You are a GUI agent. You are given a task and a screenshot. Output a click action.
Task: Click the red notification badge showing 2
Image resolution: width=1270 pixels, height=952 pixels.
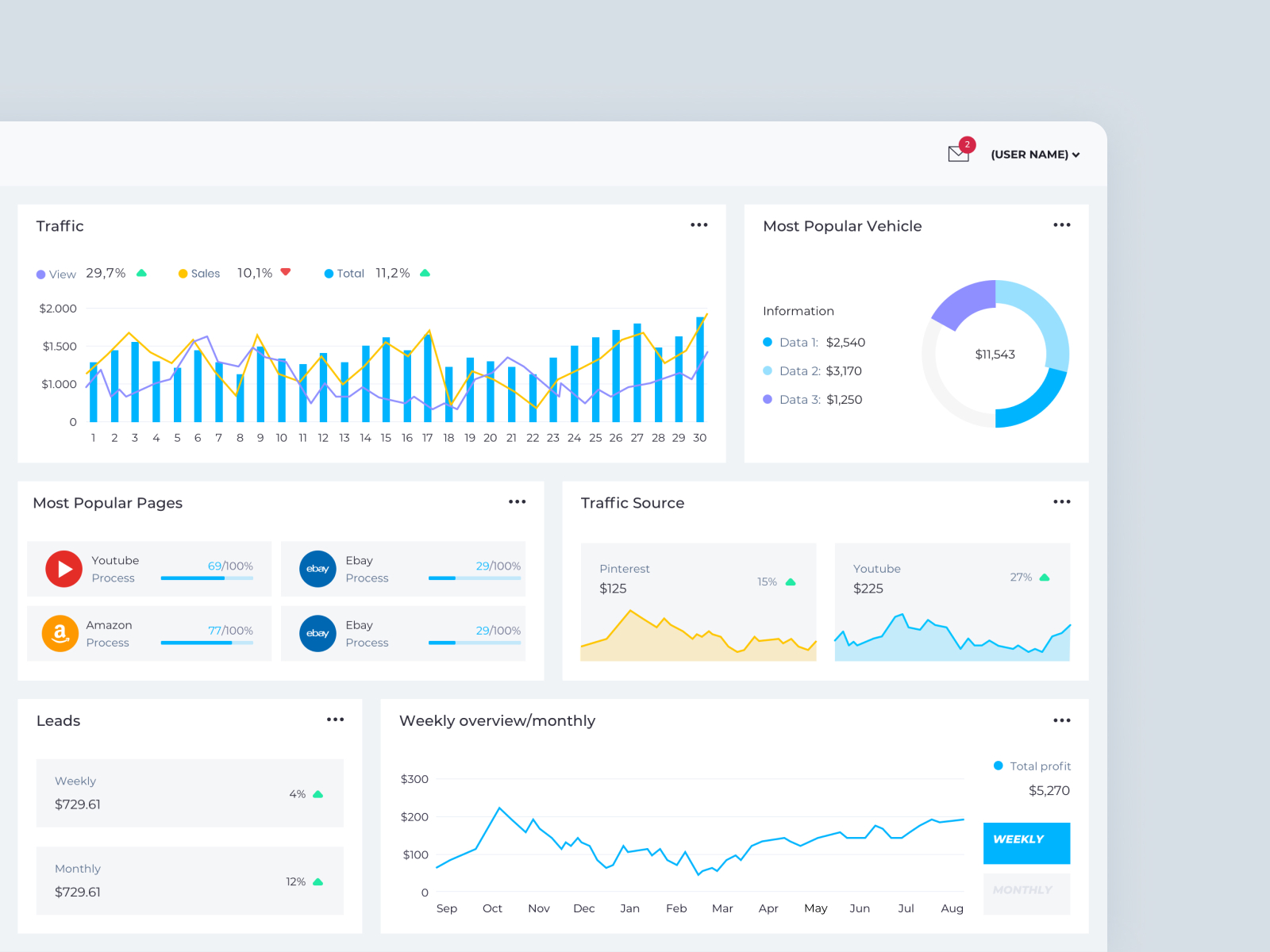(967, 144)
